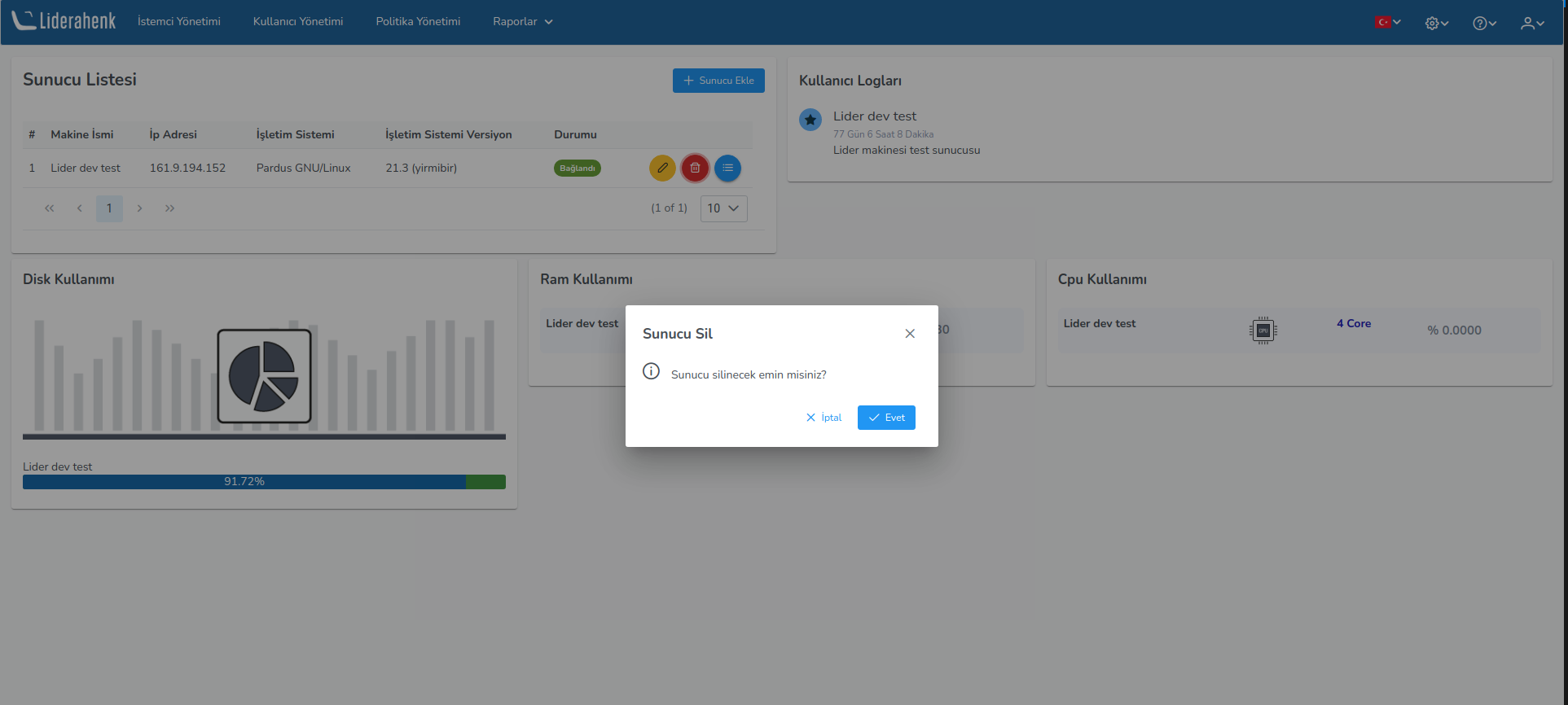Open Politika Yönetimi menu
1568x705 pixels.
[x=418, y=21]
